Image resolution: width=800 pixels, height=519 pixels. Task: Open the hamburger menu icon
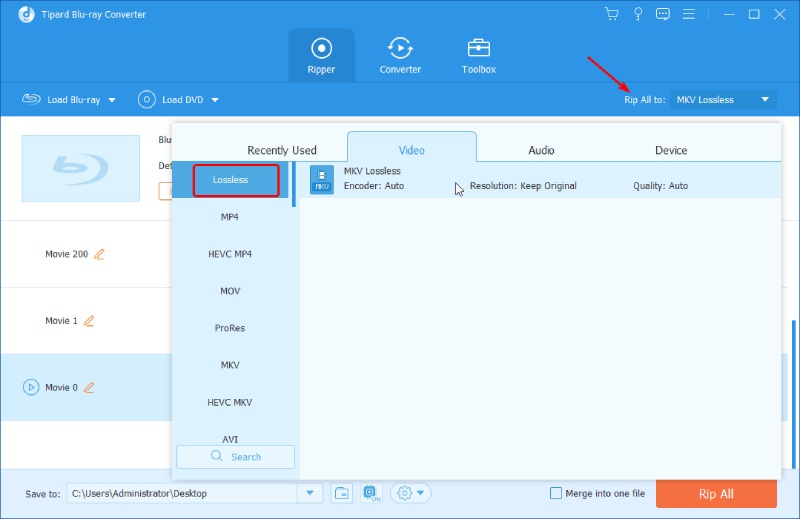pyautogui.click(x=689, y=14)
